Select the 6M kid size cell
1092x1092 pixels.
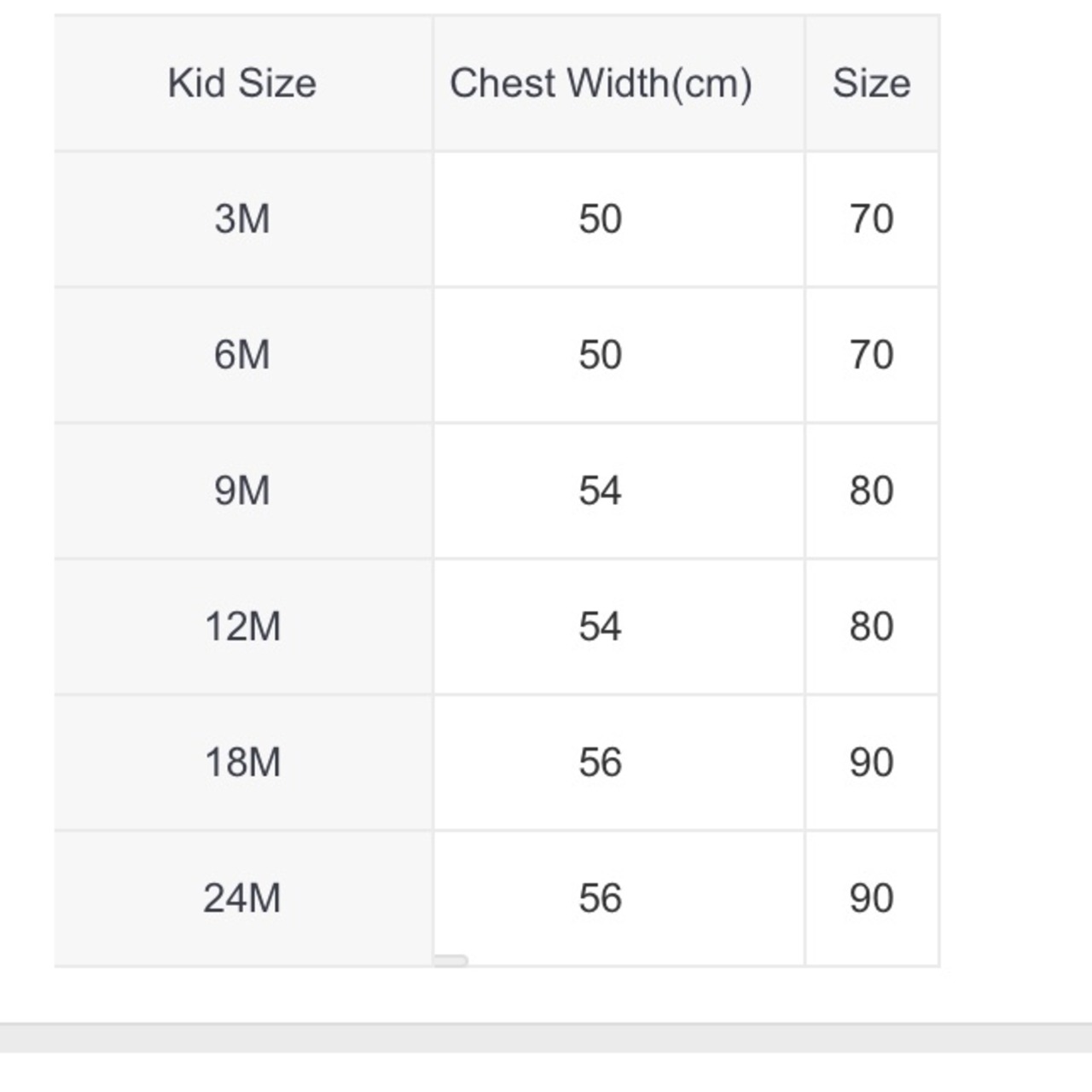point(242,355)
